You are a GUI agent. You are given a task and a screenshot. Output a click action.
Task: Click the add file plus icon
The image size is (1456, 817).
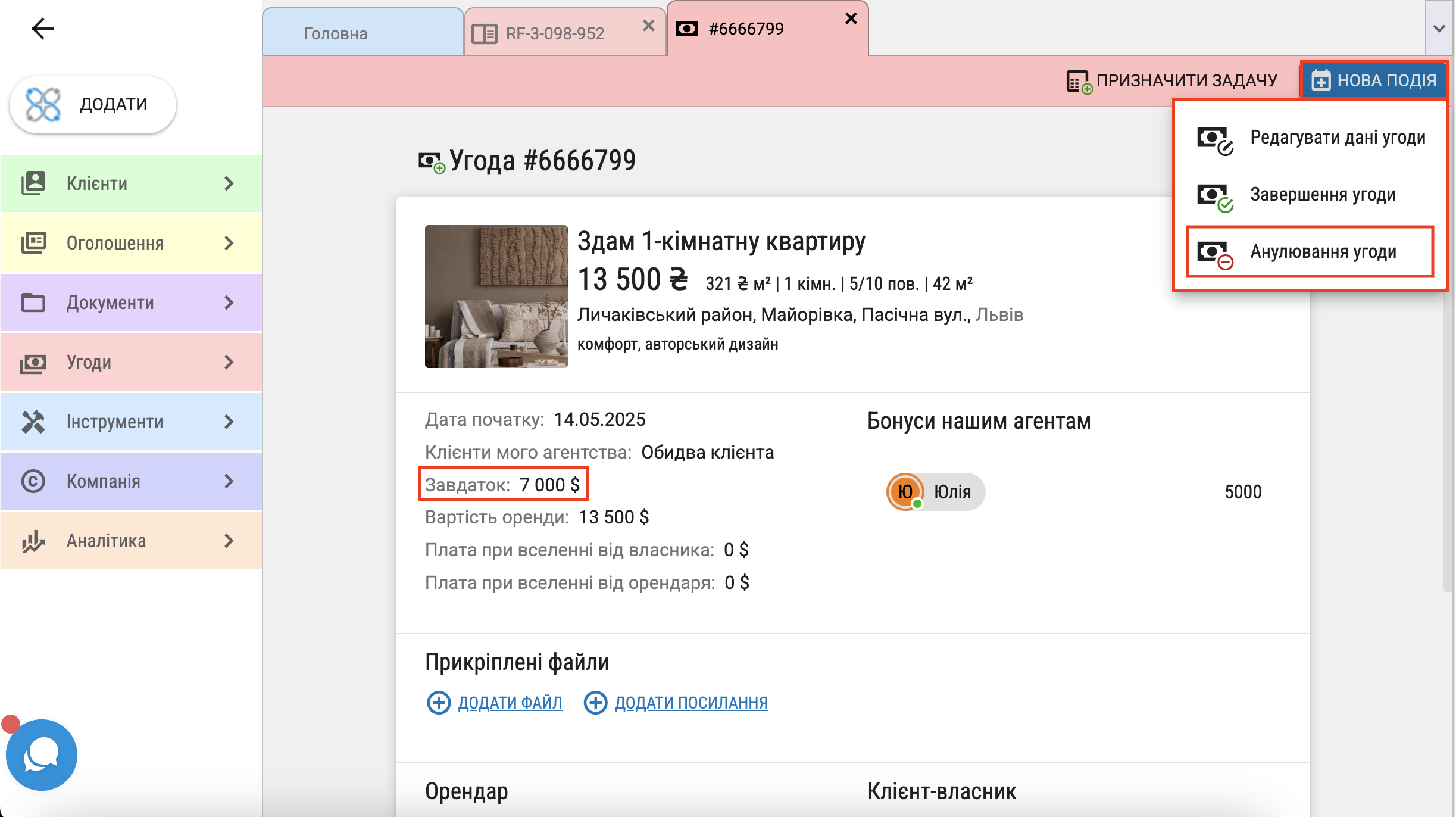point(439,703)
